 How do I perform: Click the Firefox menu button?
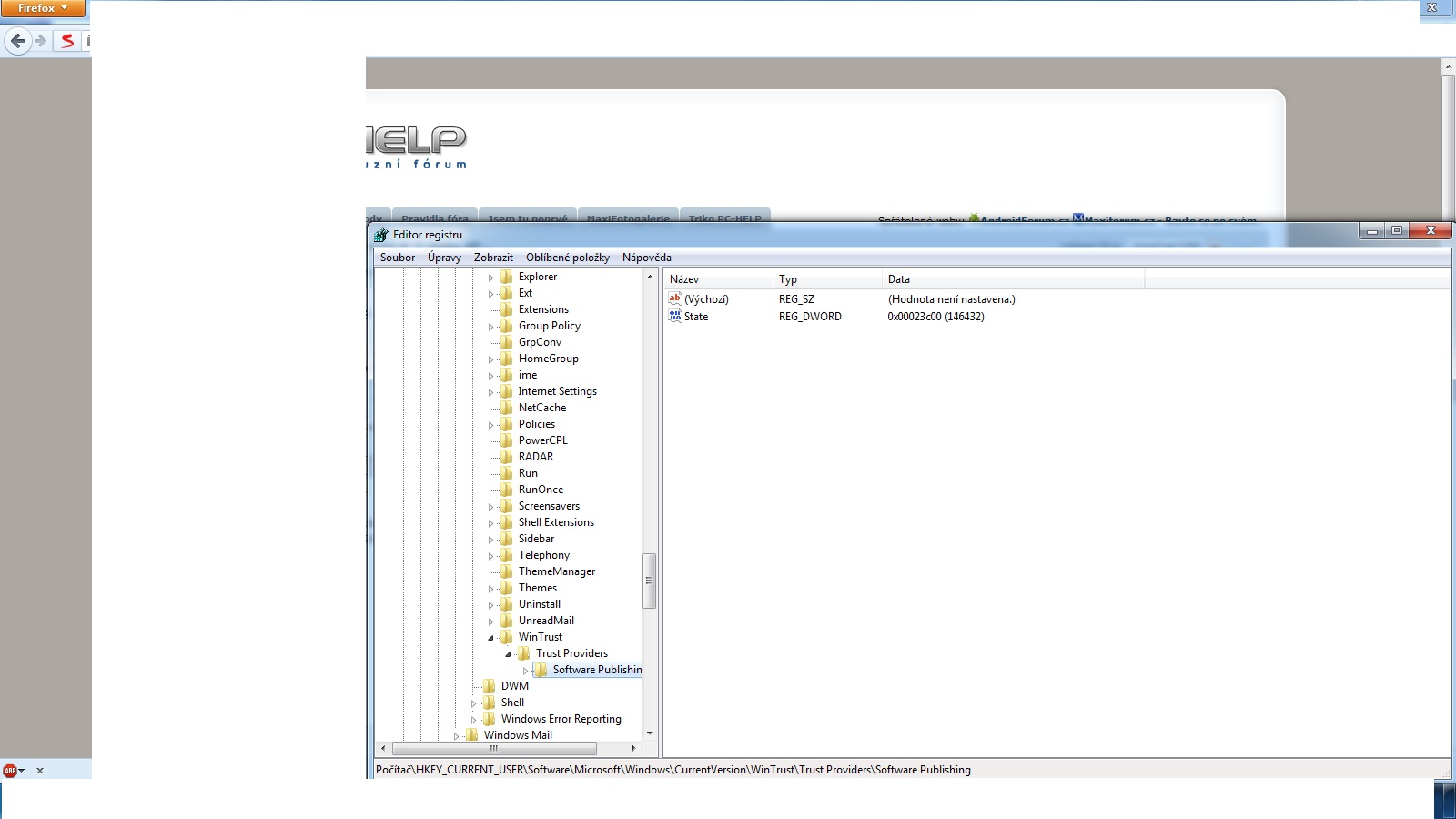point(43,8)
